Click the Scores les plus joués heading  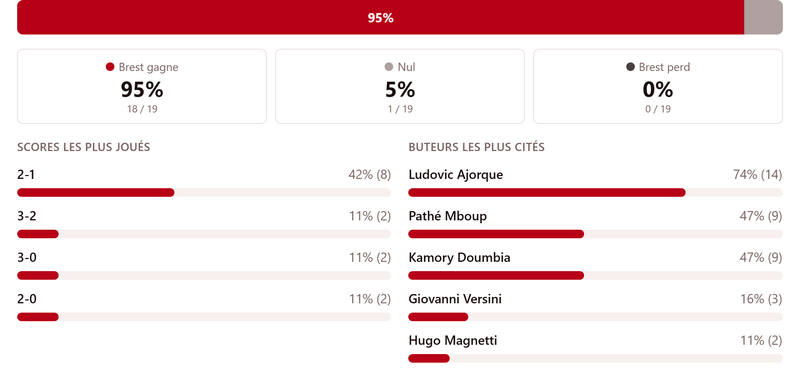[x=84, y=147]
